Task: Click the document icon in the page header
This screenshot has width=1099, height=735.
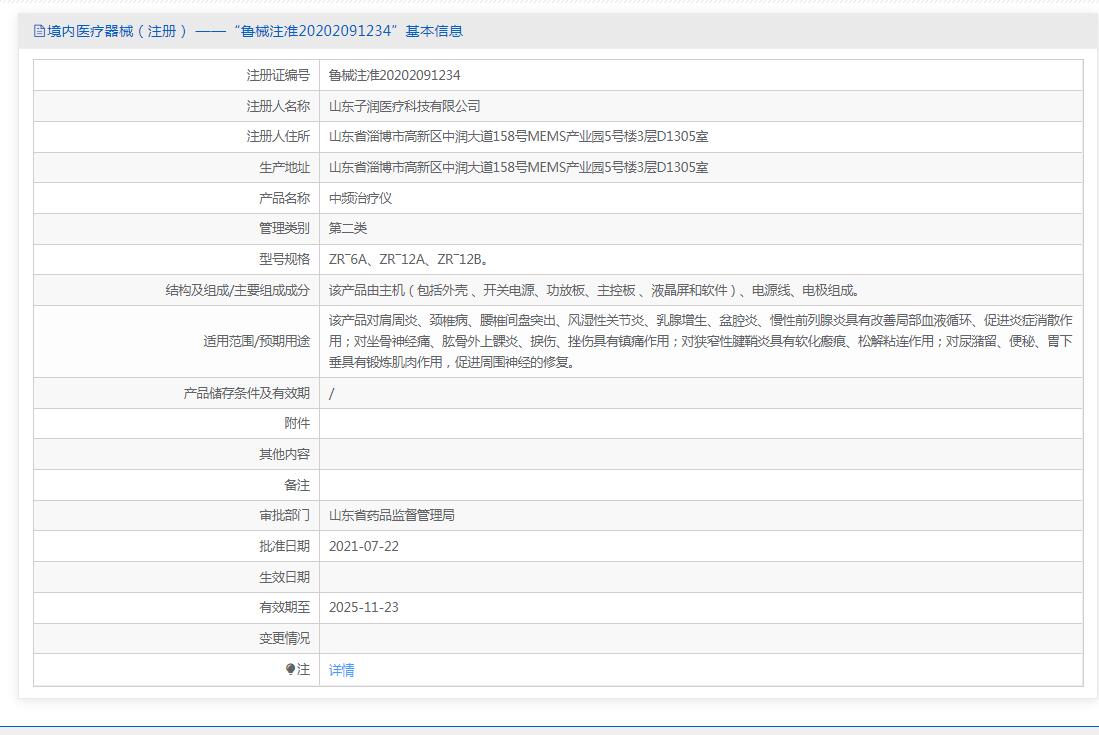Action: [x=39, y=31]
